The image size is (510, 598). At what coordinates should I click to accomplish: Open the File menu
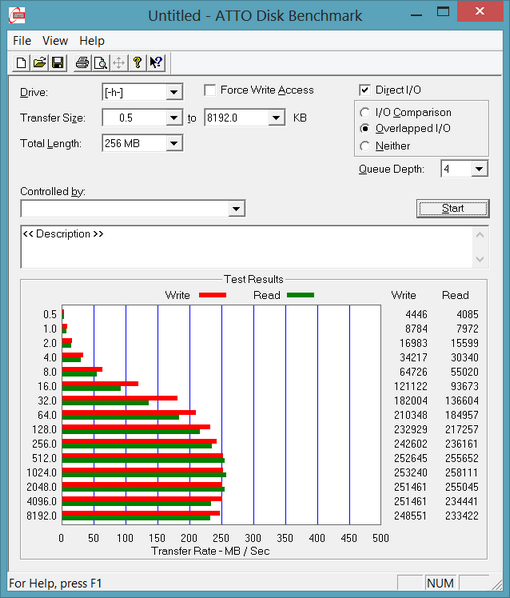coord(22,41)
